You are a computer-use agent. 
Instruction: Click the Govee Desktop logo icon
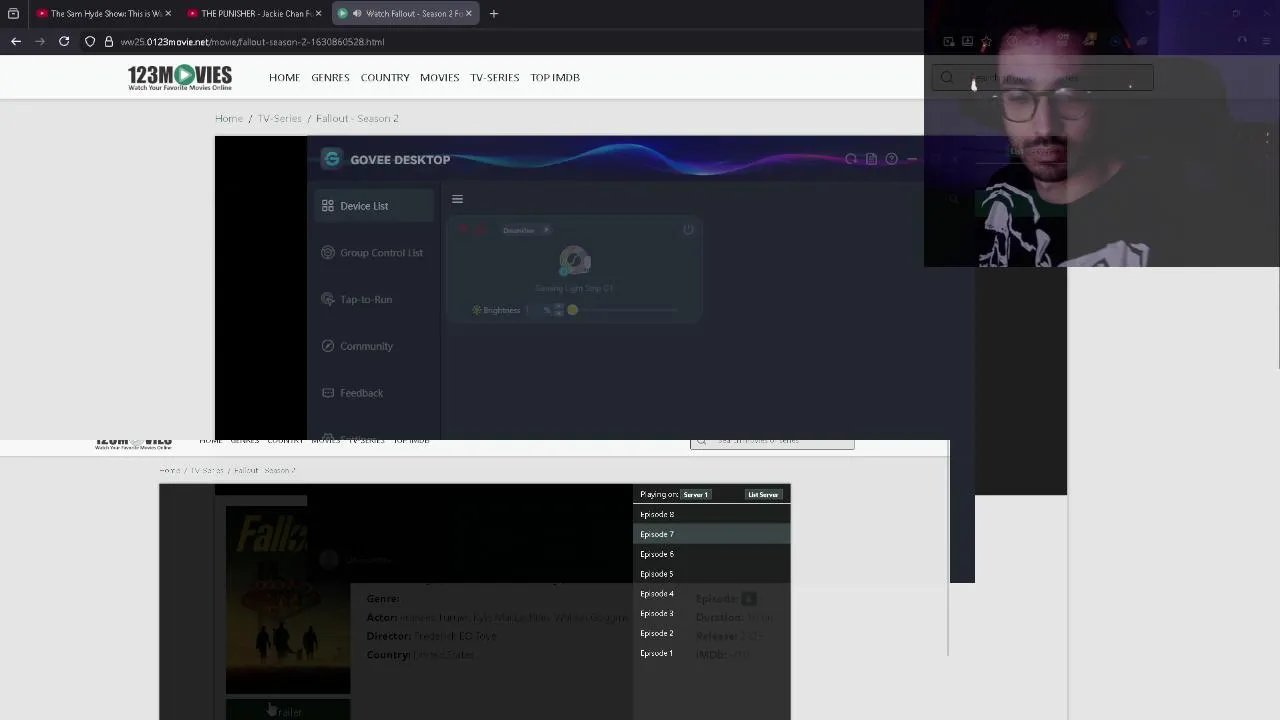coord(331,159)
